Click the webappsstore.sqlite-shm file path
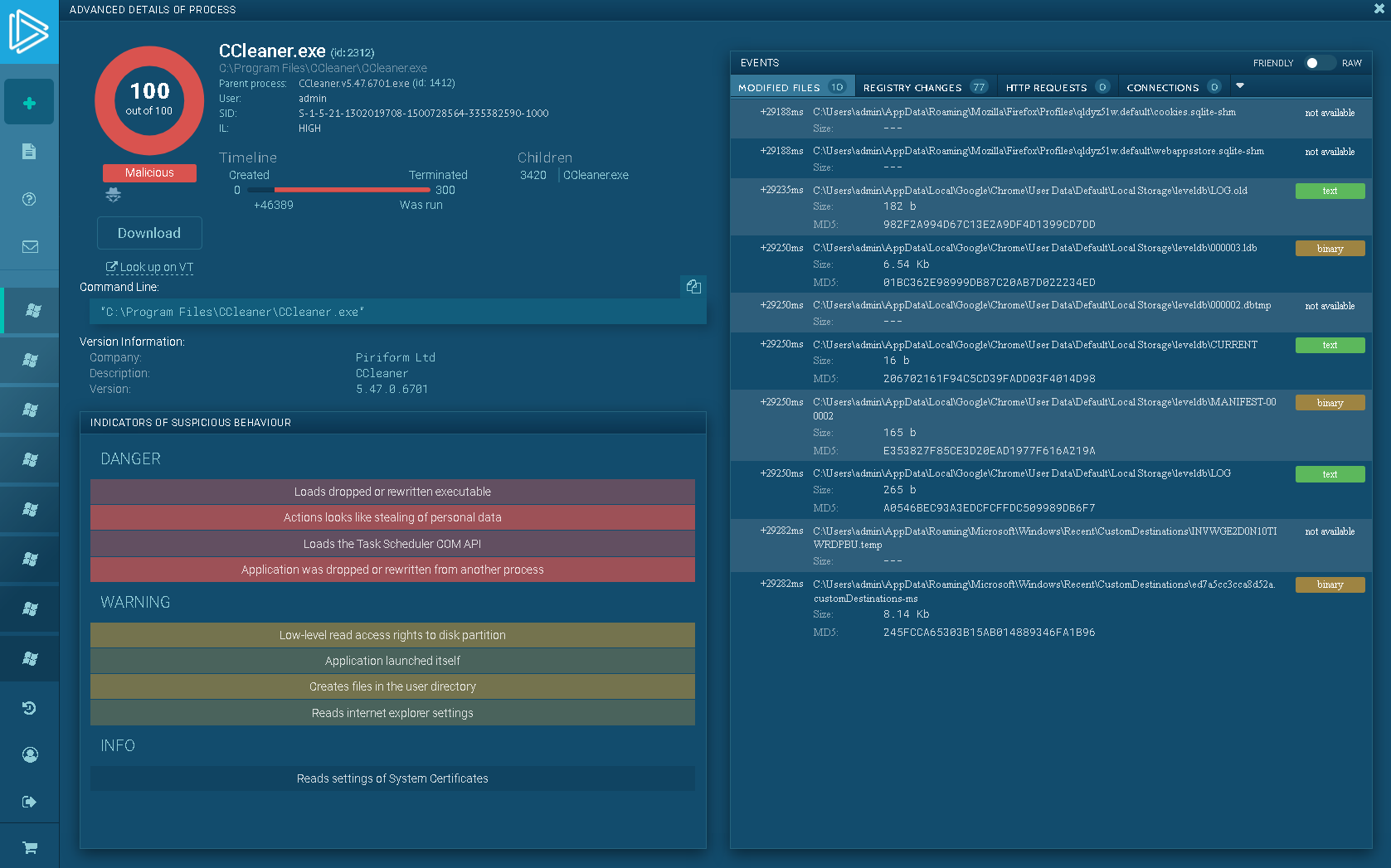The width and height of the screenshot is (1391, 868). pos(1038,151)
